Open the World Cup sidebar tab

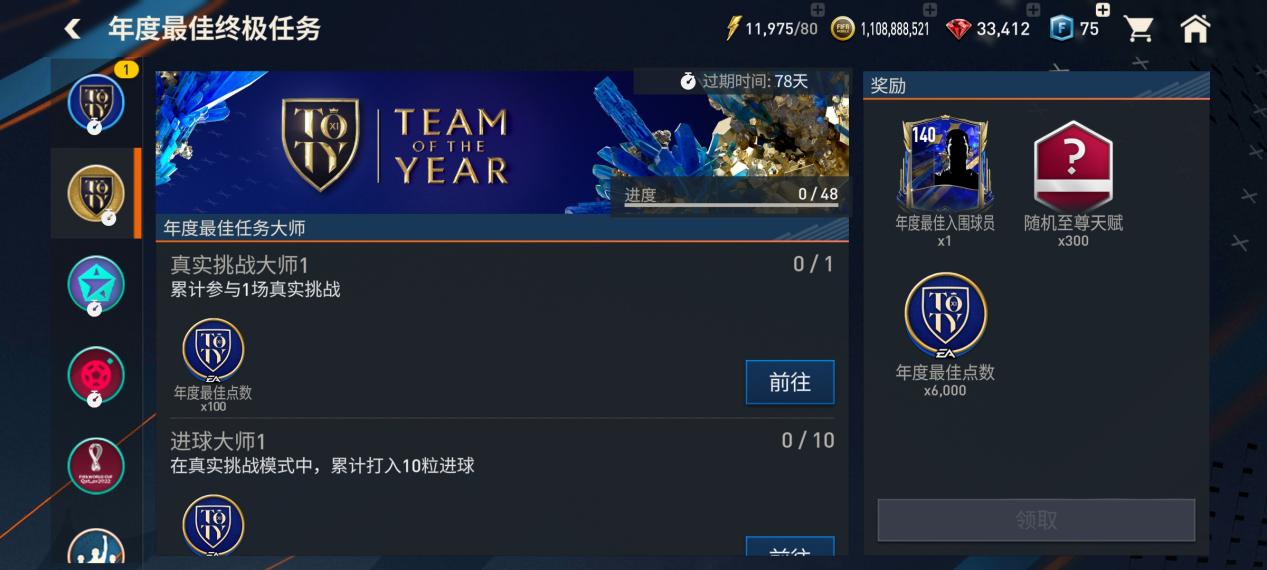click(96, 466)
